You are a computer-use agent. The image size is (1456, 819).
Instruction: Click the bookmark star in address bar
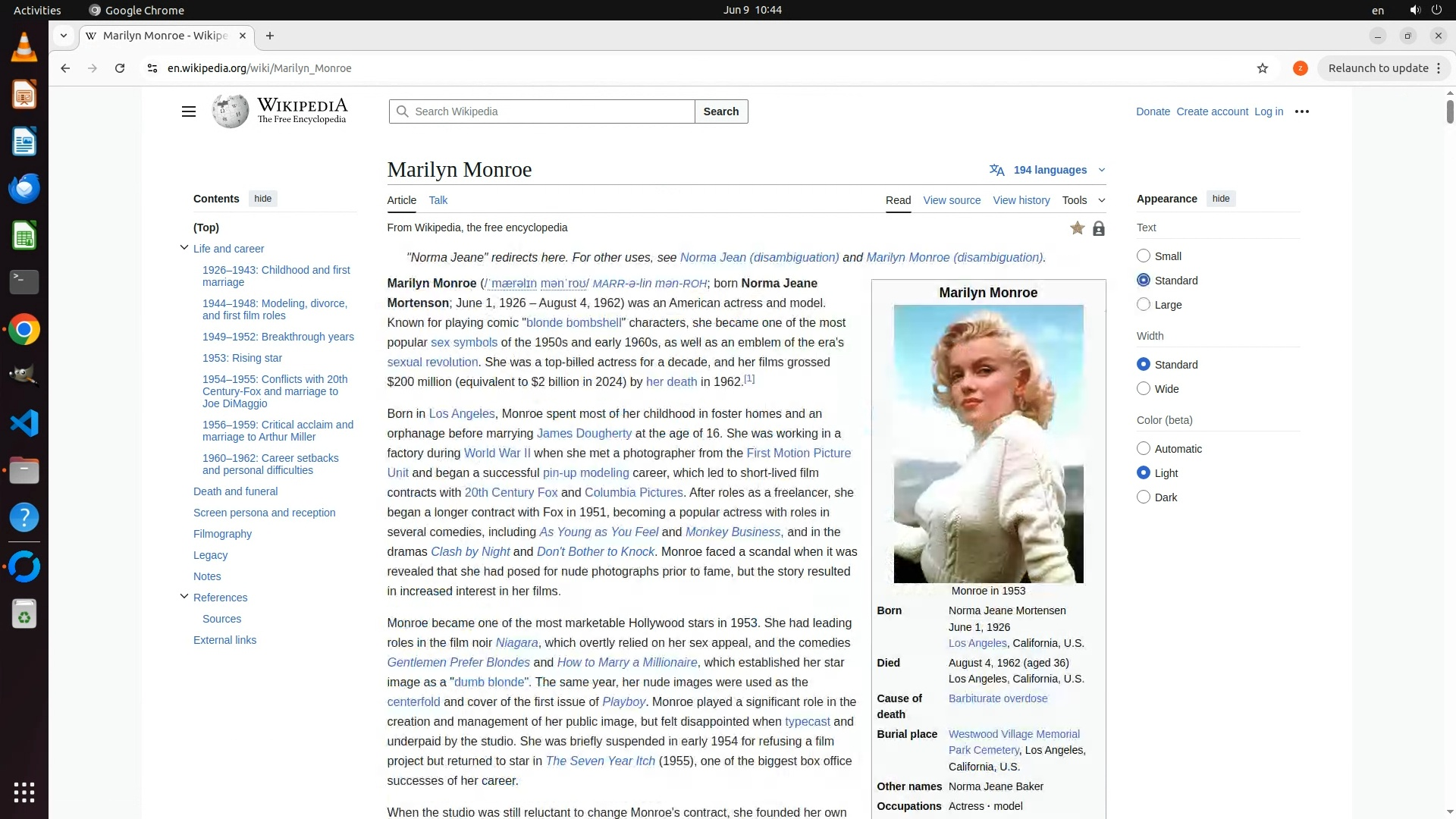[x=1262, y=68]
